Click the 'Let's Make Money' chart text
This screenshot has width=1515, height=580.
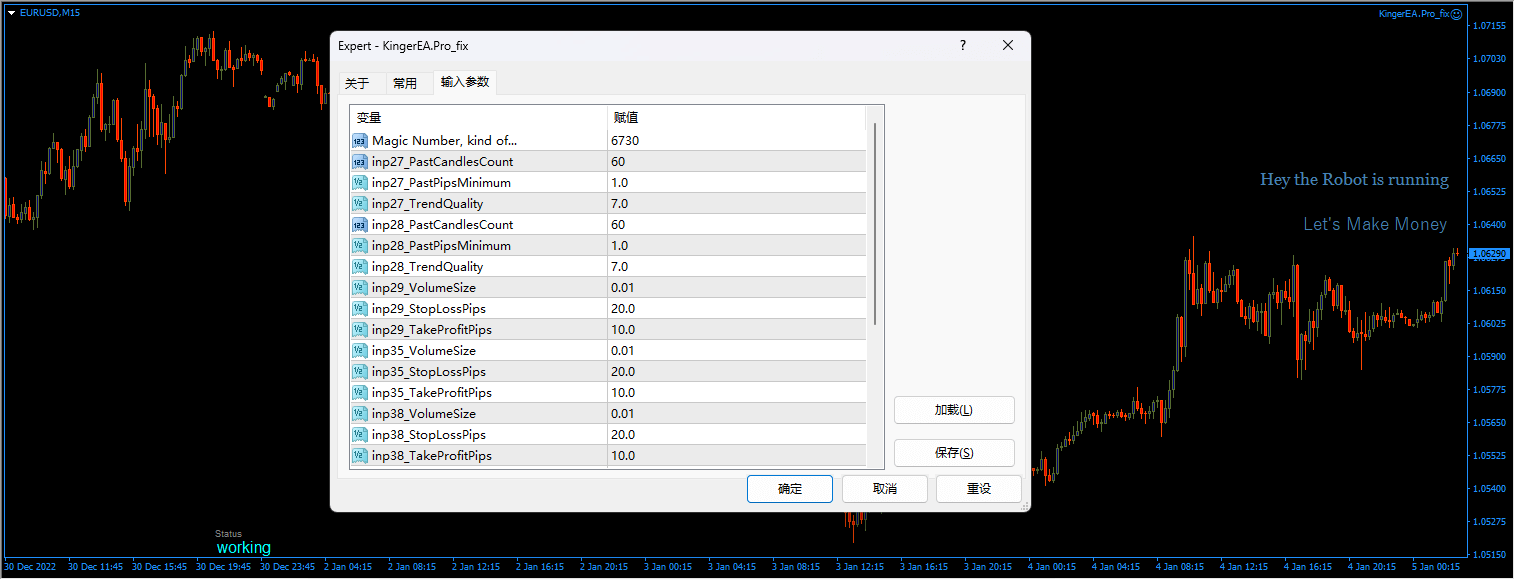tap(1375, 225)
